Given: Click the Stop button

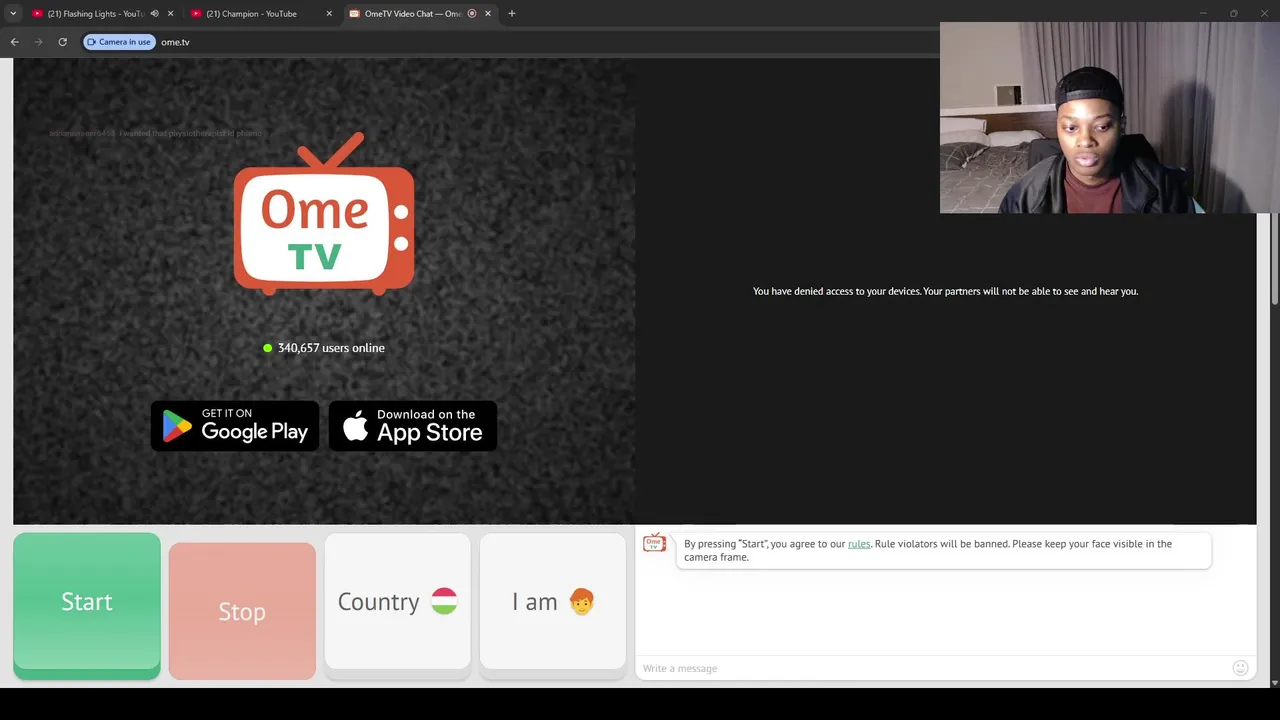Looking at the screenshot, I should click(x=242, y=611).
